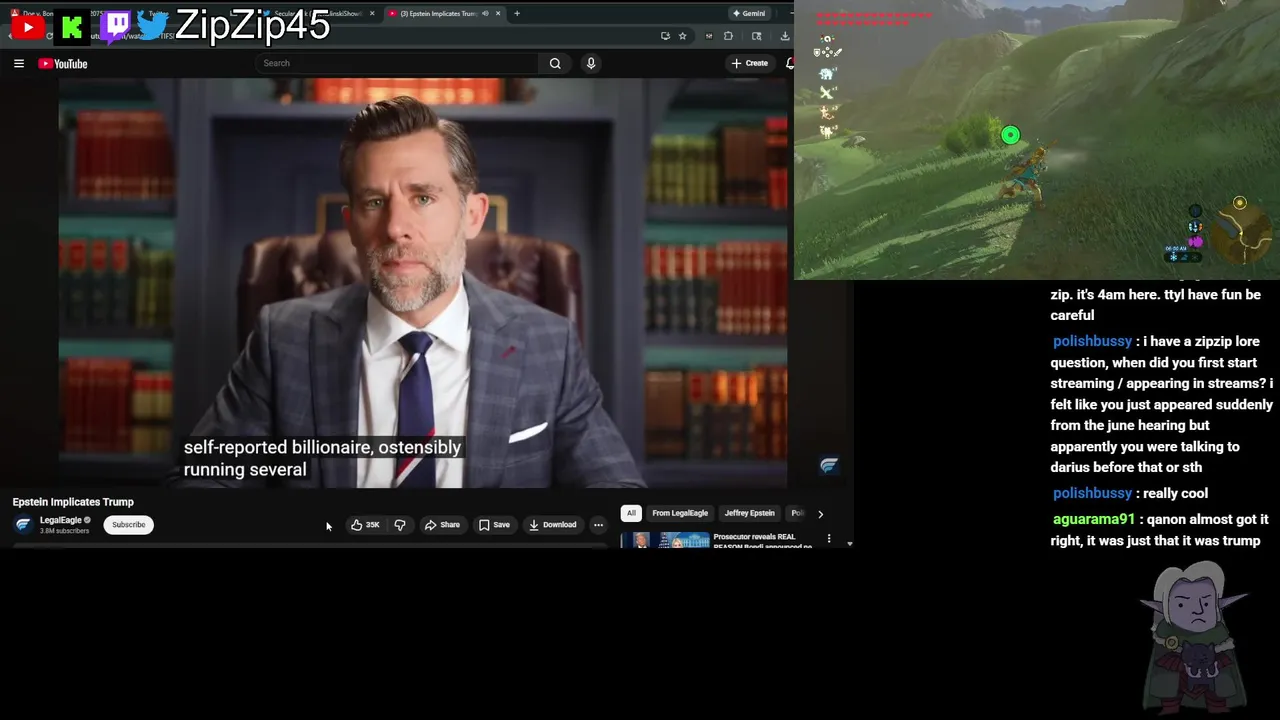Screen dimensions: 1280x720
Task: Save the video to a playlist
Action: point(494,525)
